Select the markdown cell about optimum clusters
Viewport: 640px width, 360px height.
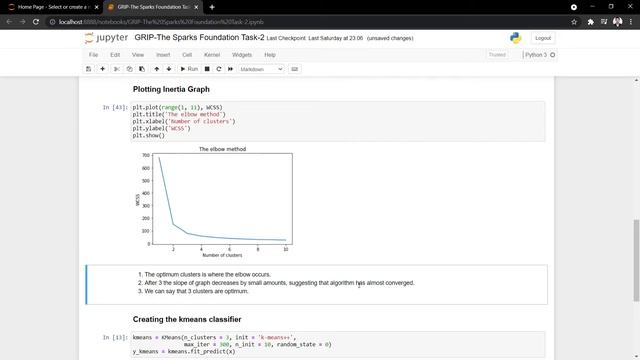point(317,284)
